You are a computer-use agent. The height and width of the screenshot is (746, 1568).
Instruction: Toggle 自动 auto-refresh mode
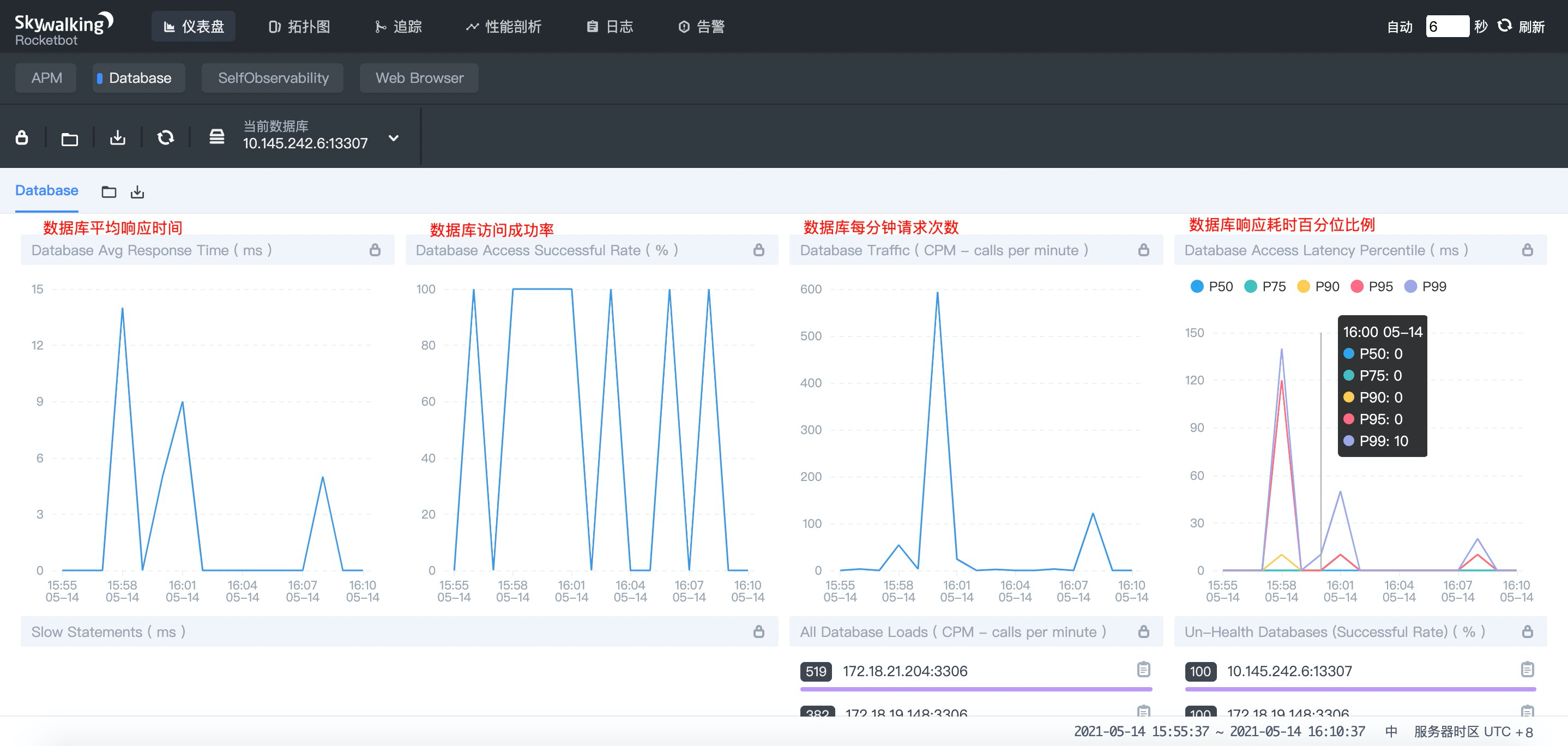1400,26
